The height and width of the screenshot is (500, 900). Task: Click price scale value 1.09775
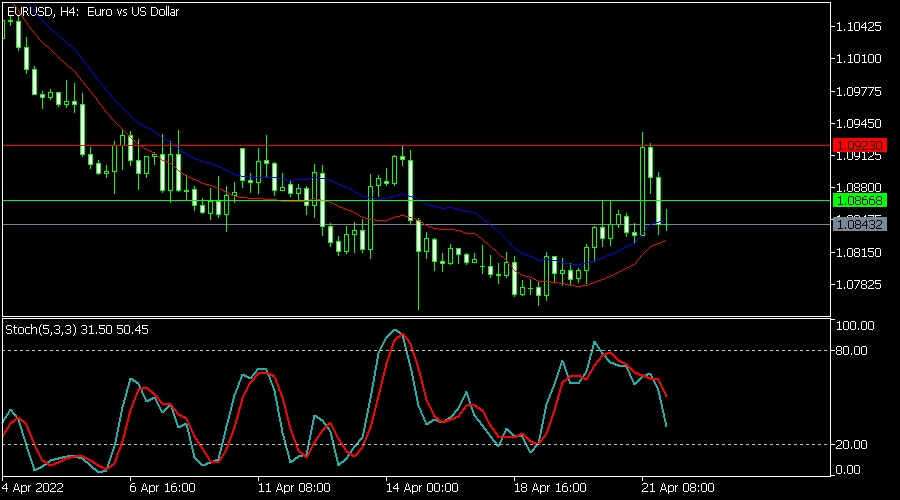(x=859, y=91)
